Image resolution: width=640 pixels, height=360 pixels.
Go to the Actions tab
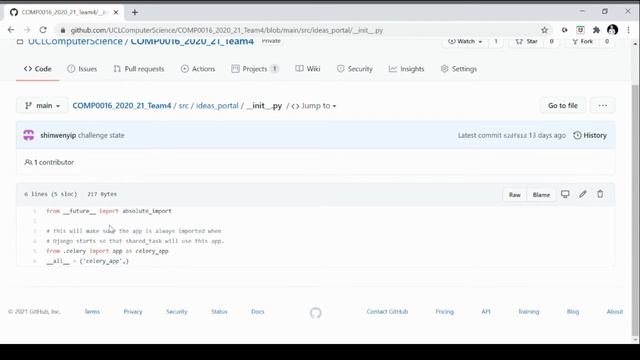point(198,69)
